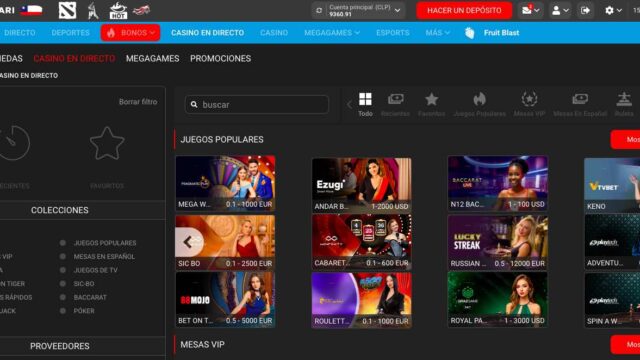
Task: Open Lucky Streak Russian game thumbnail
Action: pyautogui.click(x=498, y=242)
